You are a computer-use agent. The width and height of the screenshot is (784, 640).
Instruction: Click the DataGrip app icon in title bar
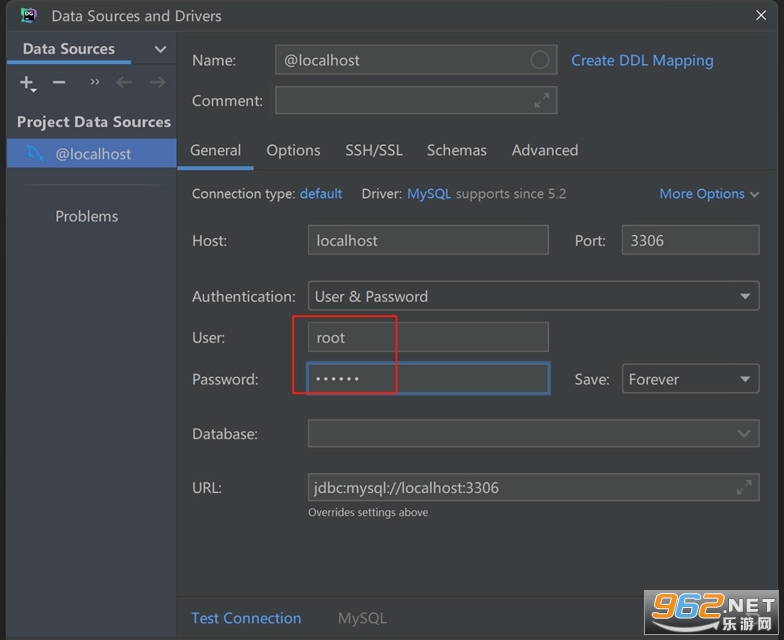point(28,16)
